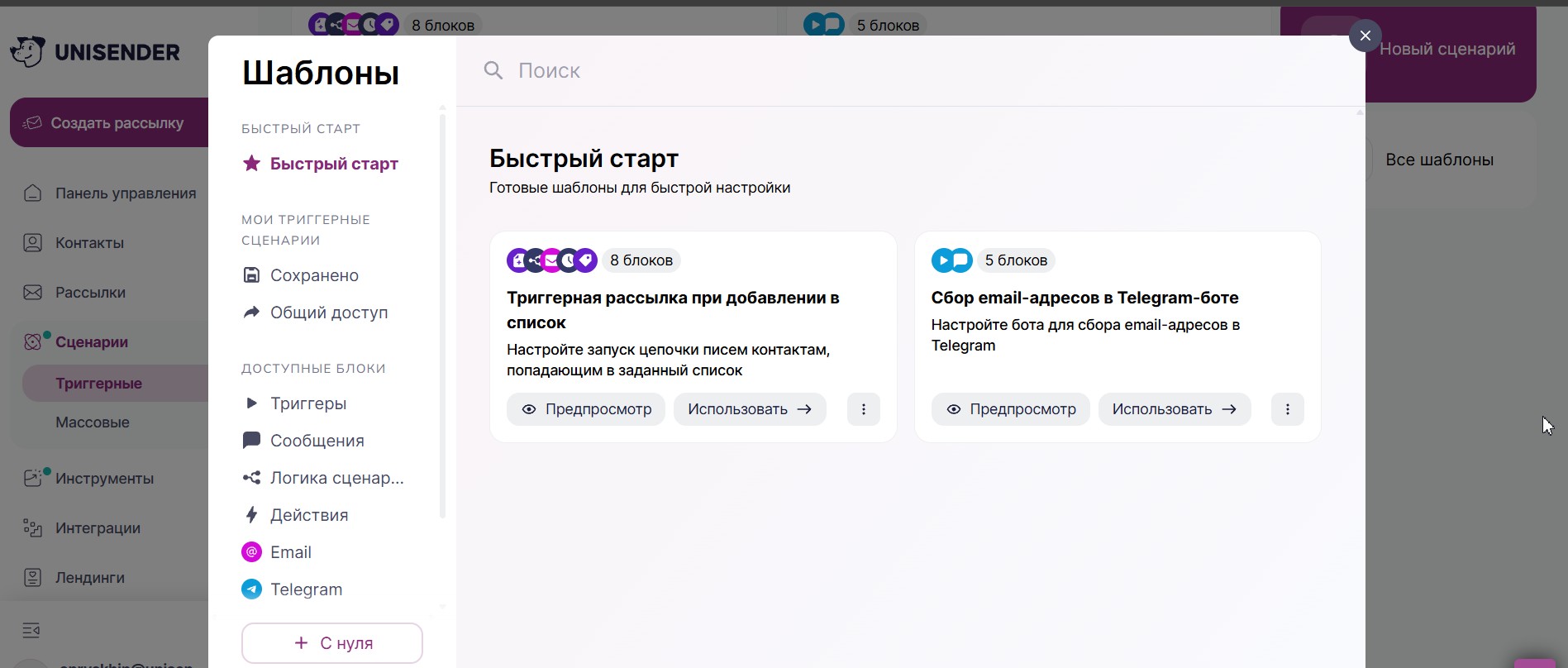Close the Шаблоны dialog with X button
Image resolution: width=1568 pixels, height=668 pixels.
1365,36
